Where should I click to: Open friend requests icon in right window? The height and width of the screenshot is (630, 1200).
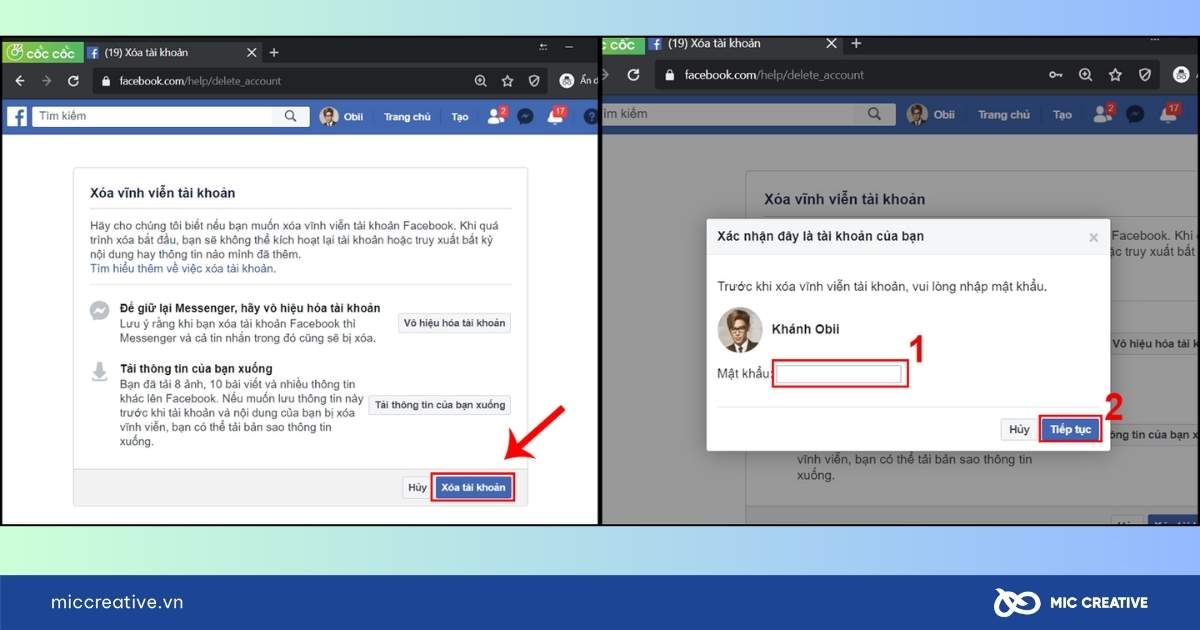1104,114
